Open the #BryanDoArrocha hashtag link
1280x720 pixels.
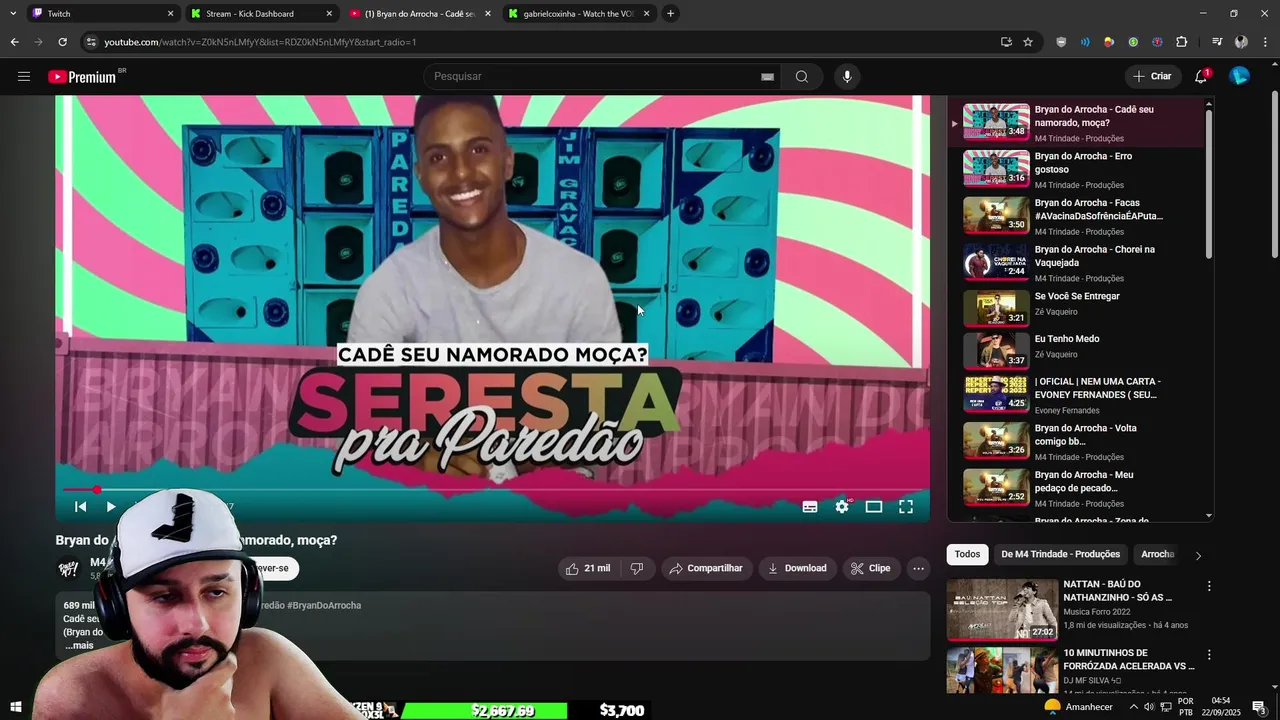tap(324, 605)
